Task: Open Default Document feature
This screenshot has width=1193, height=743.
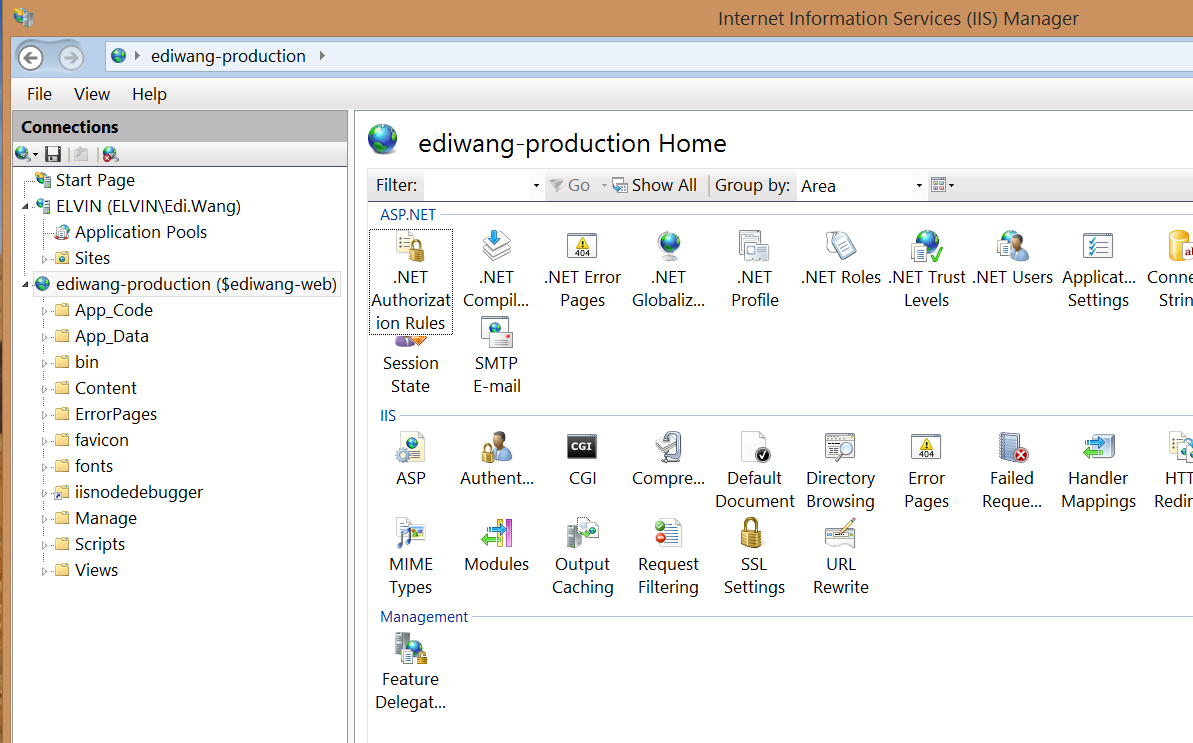Action: click(755, 471)
